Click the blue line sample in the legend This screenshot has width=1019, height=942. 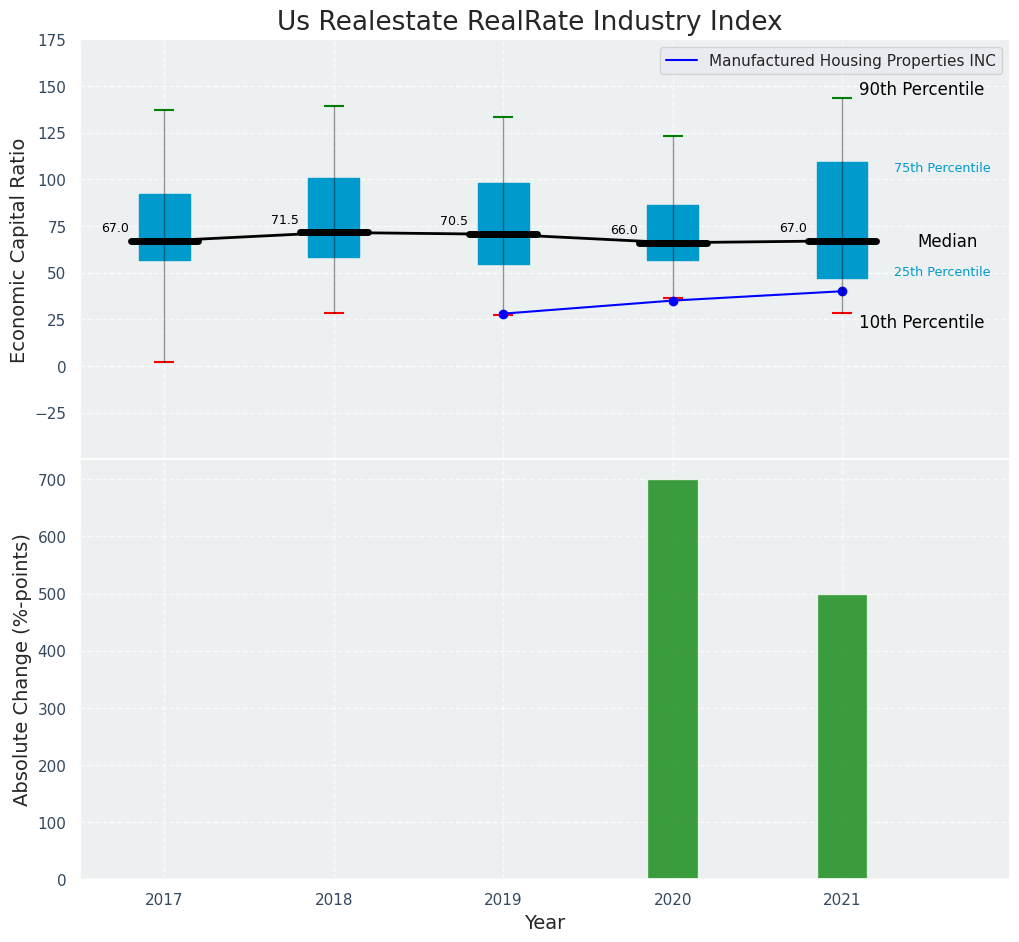(x=683, y=61)
